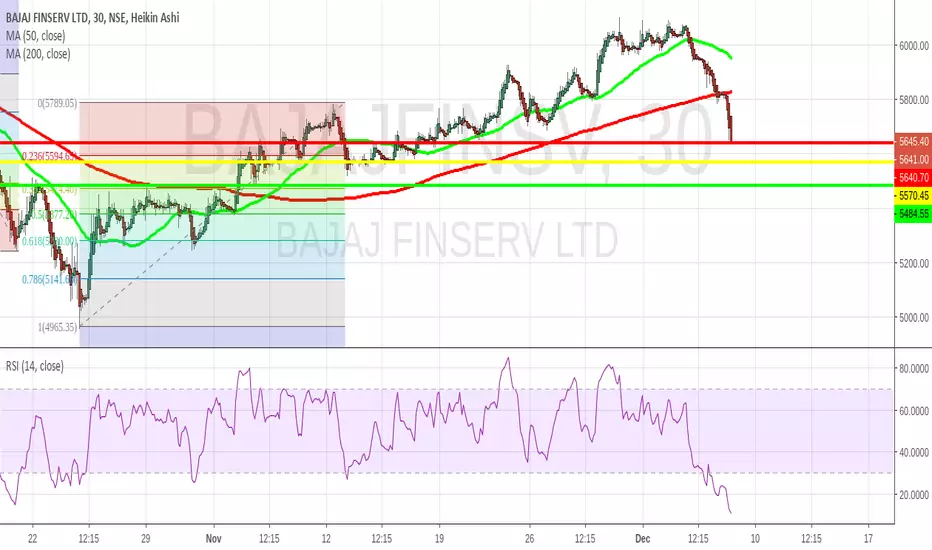Click the 0.236(5594.65) Fibonacci level label
Image resolution: width=932 pixels, height=550 pixels.
tap(50, 156)
